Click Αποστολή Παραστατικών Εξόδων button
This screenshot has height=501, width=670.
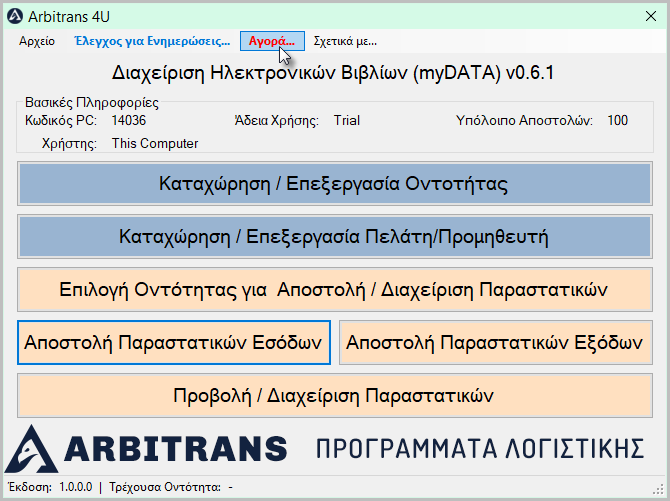(496, 343)
